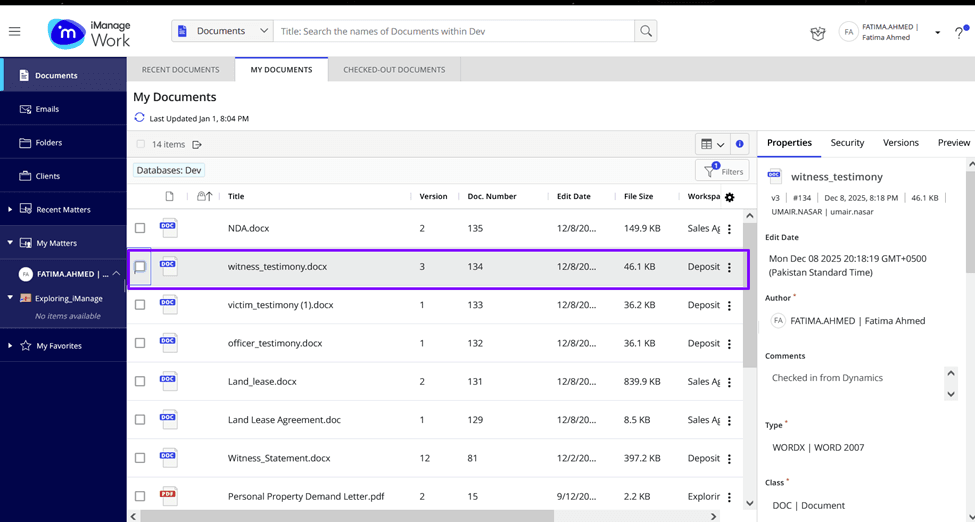Image resolution: width=975 pixels, height=522 pixels.
Task: Open the Versions tab
Action: (x=900, y=143)
